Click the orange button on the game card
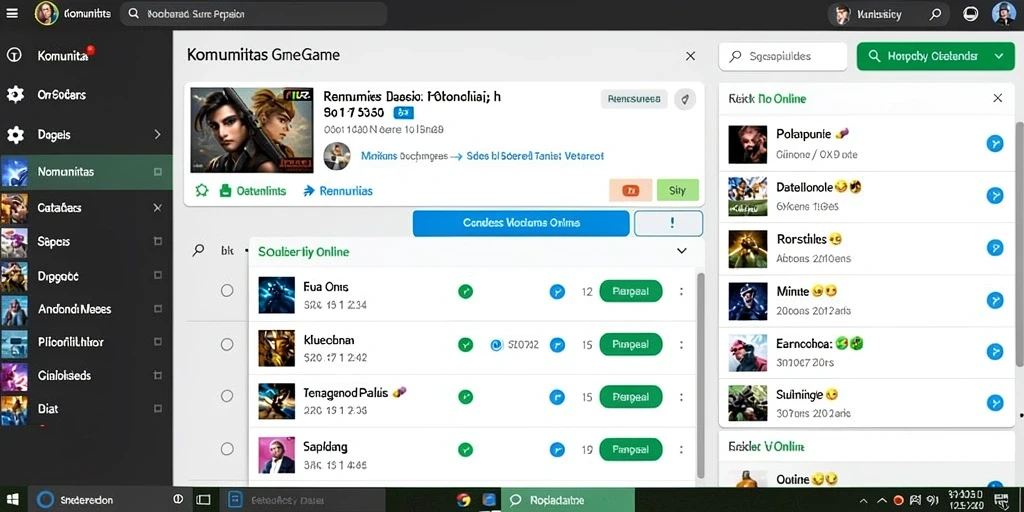The height and width of the screenshot is (512, 1024). tap(630, 190)
